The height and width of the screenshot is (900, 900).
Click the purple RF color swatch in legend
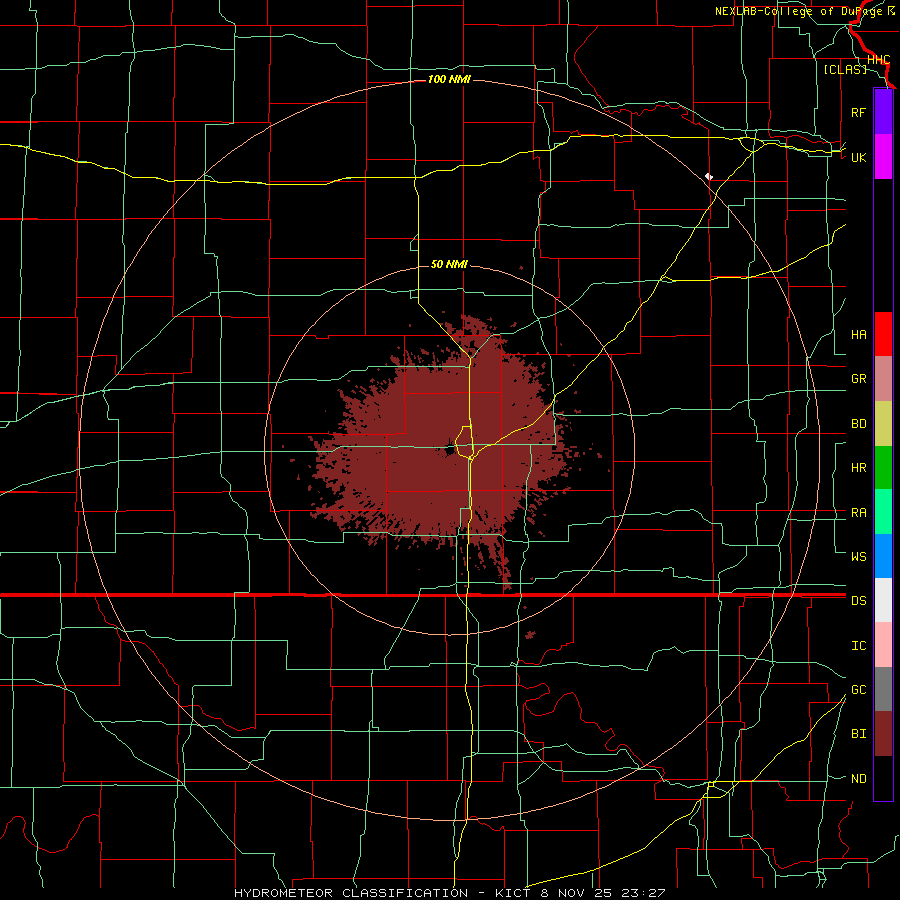(883, 112)
